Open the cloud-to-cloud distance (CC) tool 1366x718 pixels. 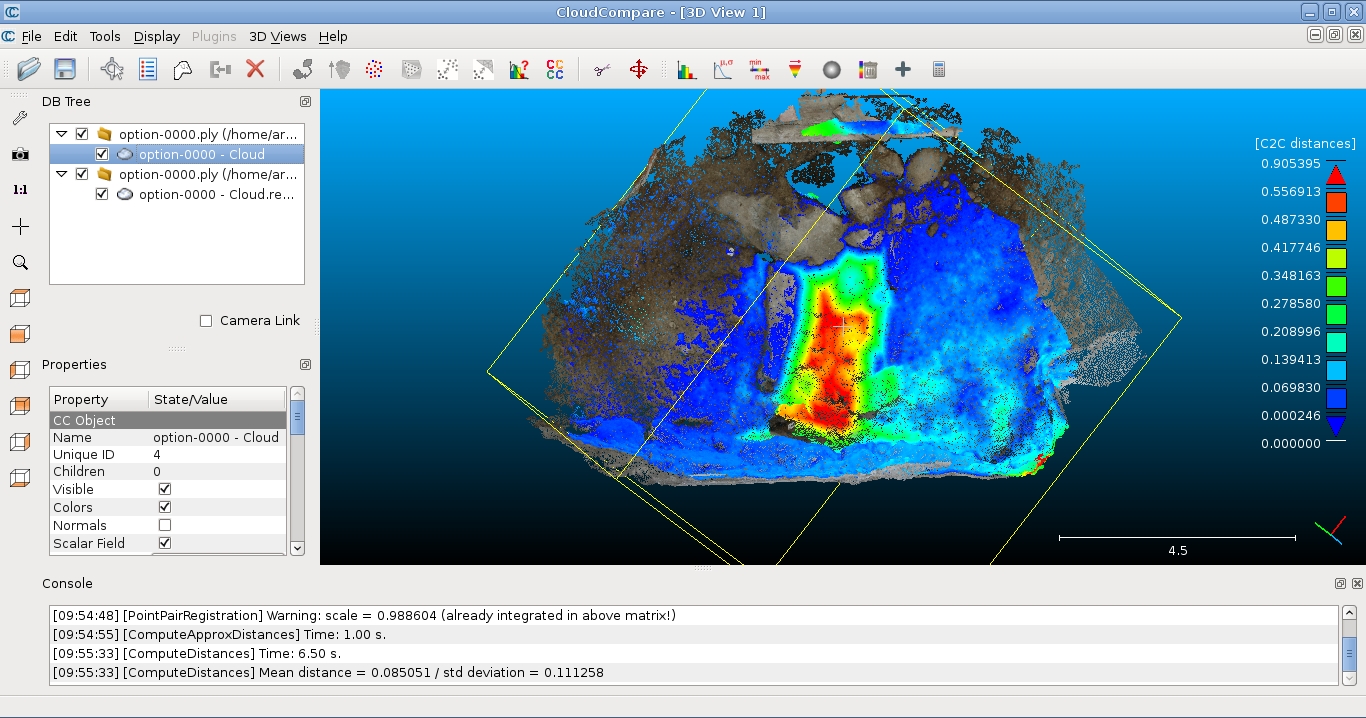click(555, 69)
